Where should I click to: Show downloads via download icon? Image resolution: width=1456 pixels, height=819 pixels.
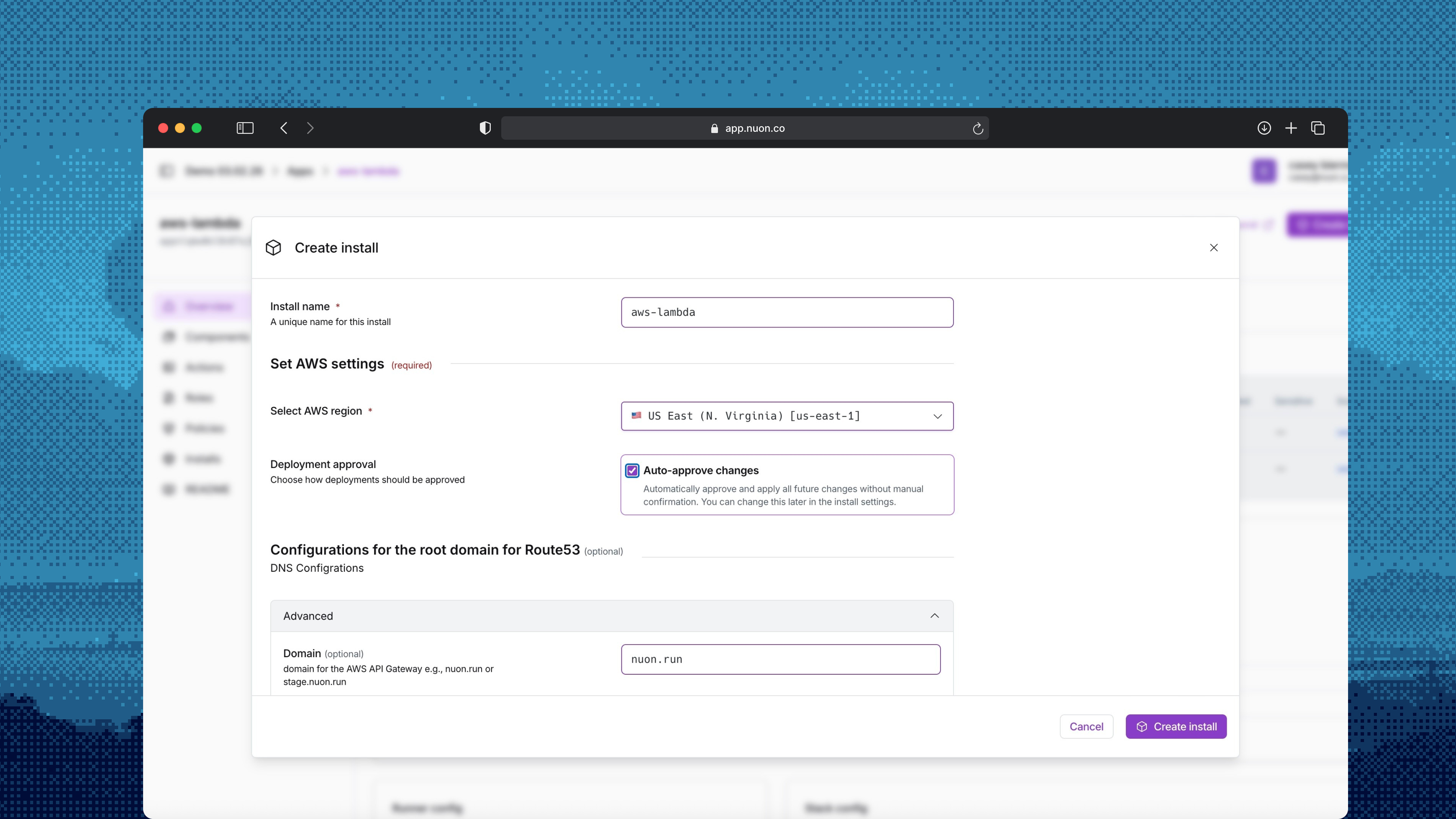(x=1264, y=128)
